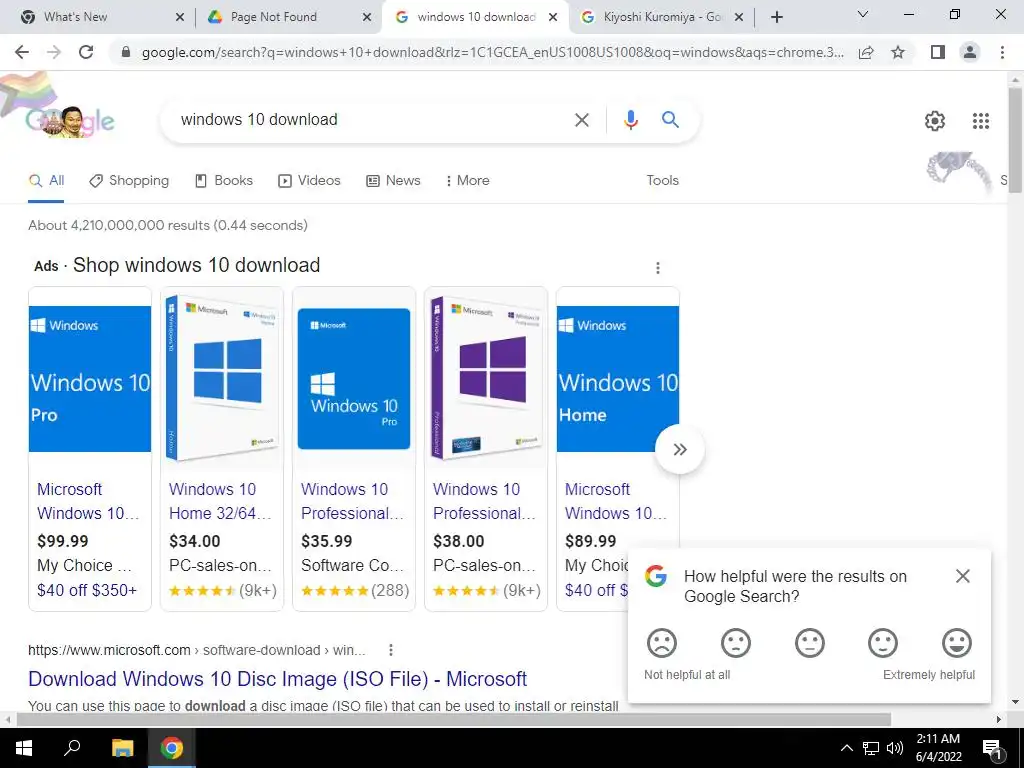The height and width of the screenshot is (768, 1024).
Task: Close the Page Not Found tab
Action: [x=368, y=18]
